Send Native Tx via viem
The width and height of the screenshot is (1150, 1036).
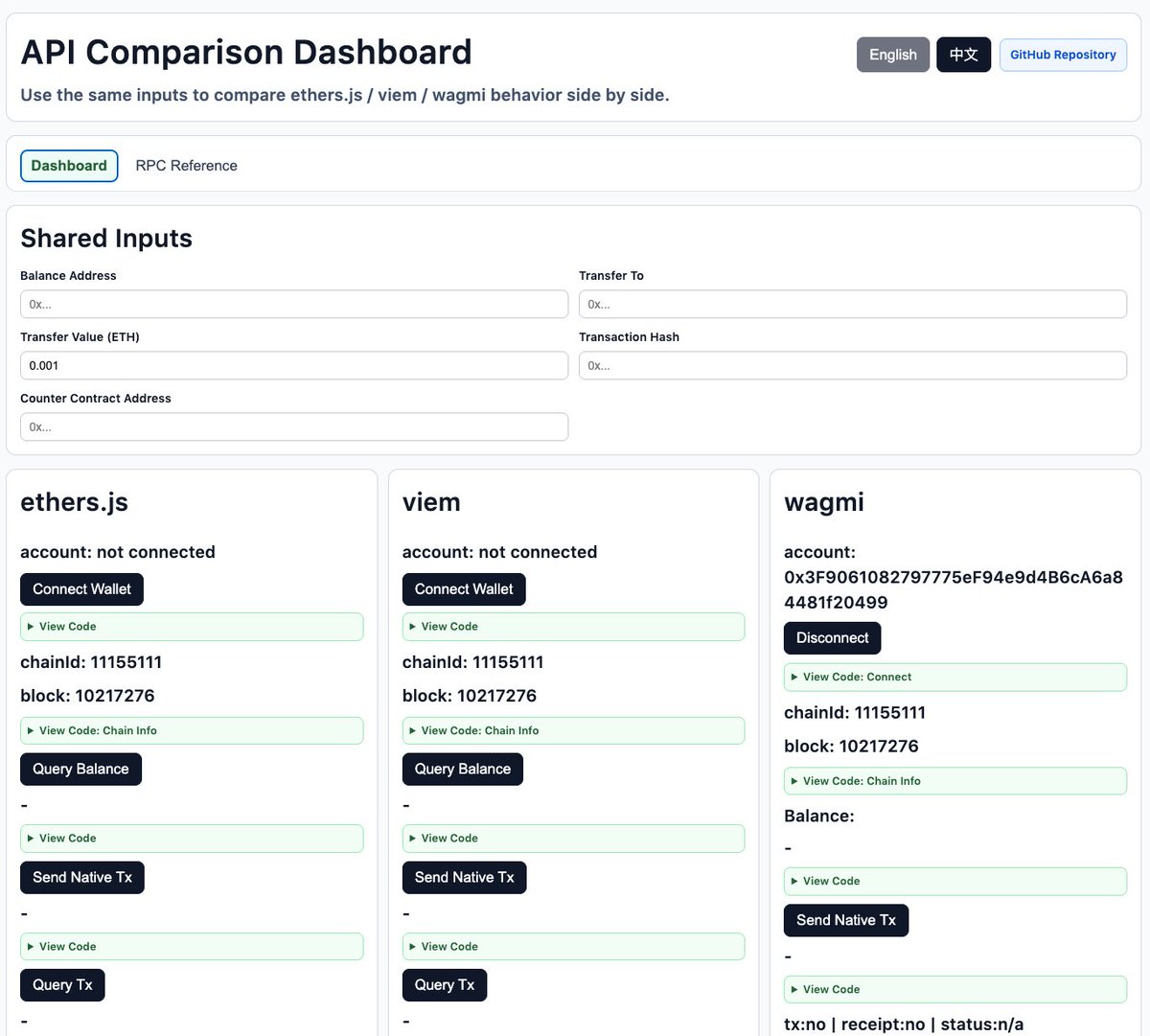(x=464, y=878)
